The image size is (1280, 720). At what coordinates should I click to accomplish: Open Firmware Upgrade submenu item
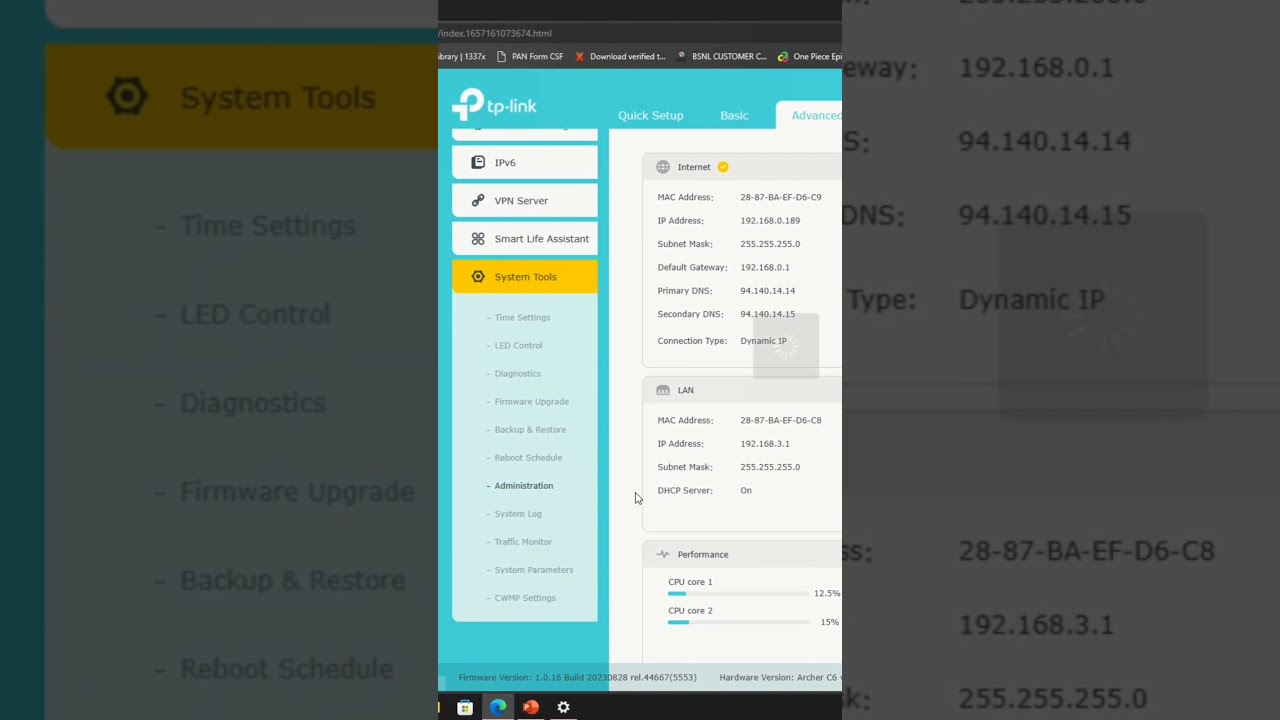tap(531, 401)
